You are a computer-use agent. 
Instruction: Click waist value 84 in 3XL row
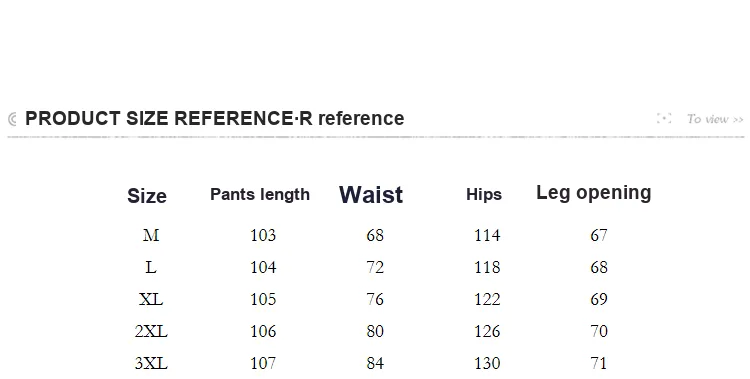click(375, 363)
